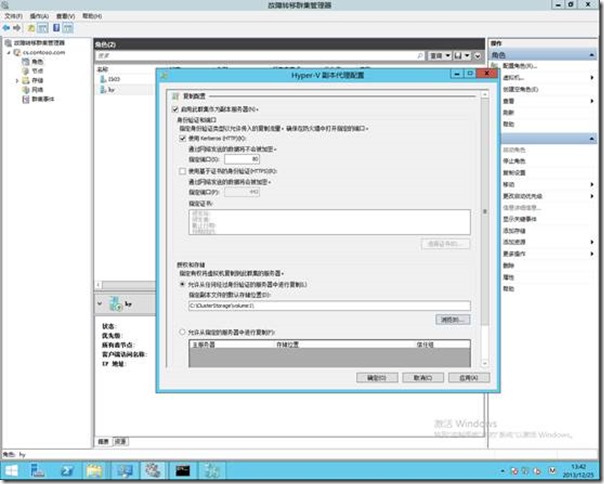
Task: Click the Back arrow in the toolbar
Action: [6, 28]
